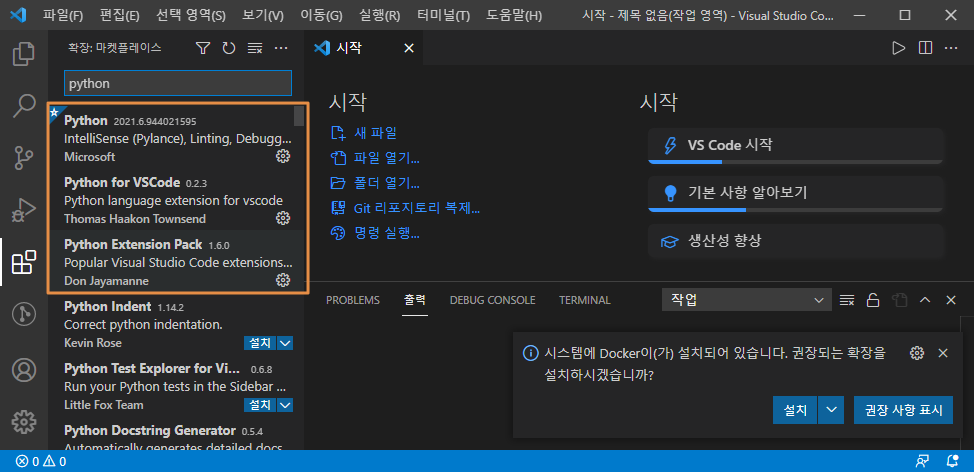Open Run and Debug view
This screenshot has height=472, width=974.
[x=24, y=211]
